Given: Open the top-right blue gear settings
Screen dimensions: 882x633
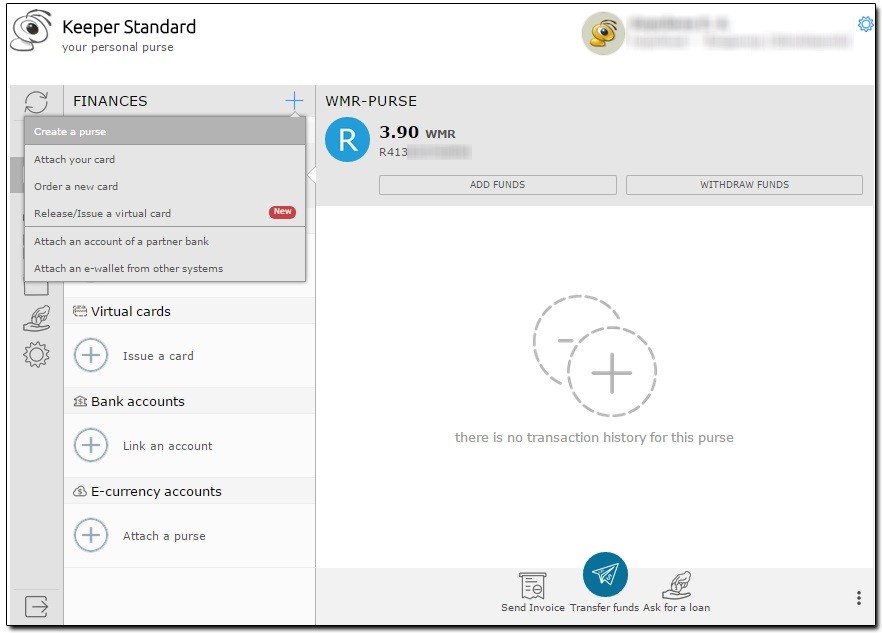Looking at the screenshot, I should (865, 24).
